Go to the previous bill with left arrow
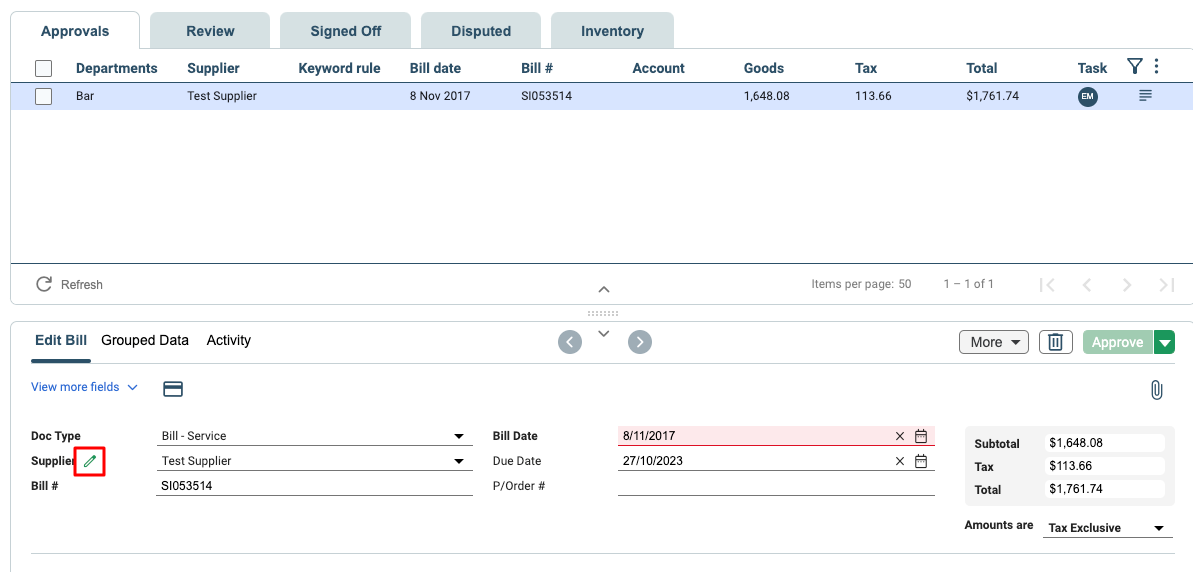This screenshot has width=1193, height=572. coord(569,342)
